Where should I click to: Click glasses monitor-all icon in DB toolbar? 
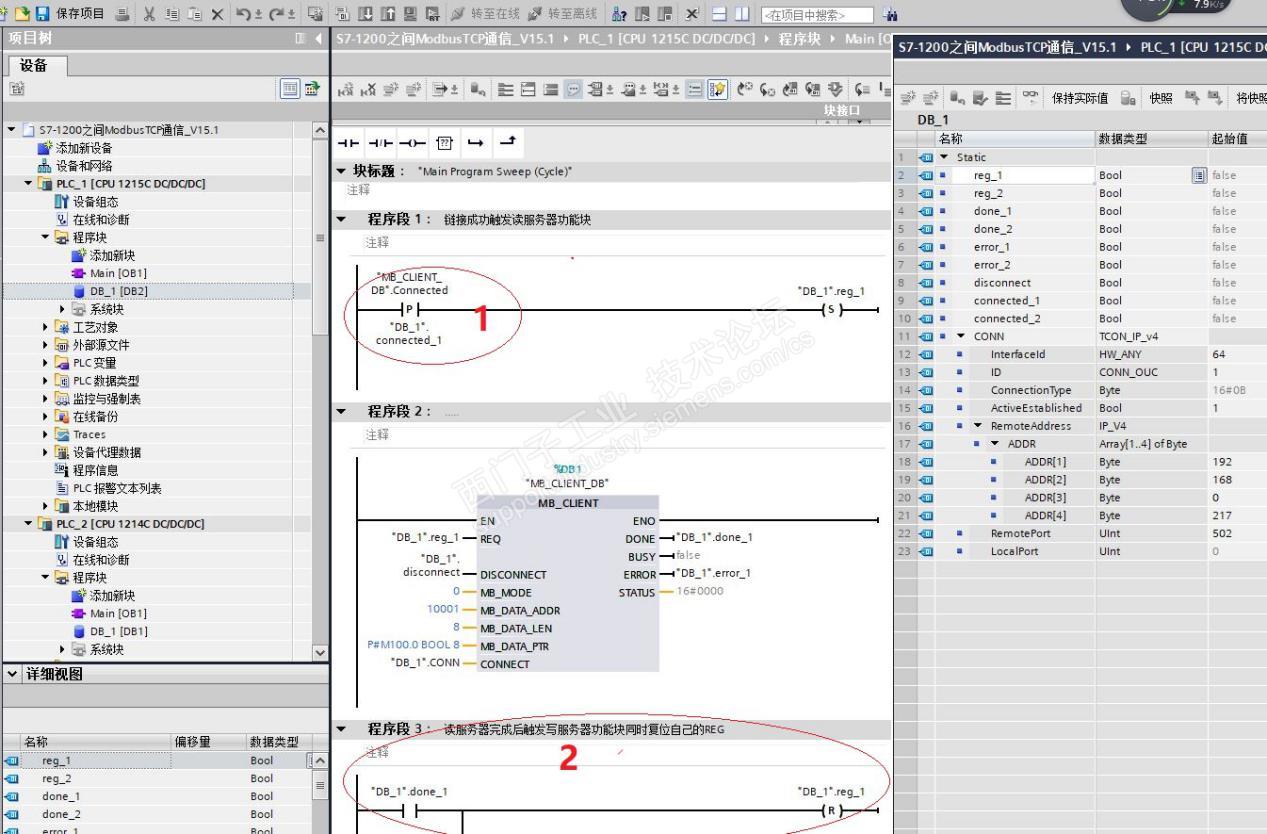click(1029, 96)
